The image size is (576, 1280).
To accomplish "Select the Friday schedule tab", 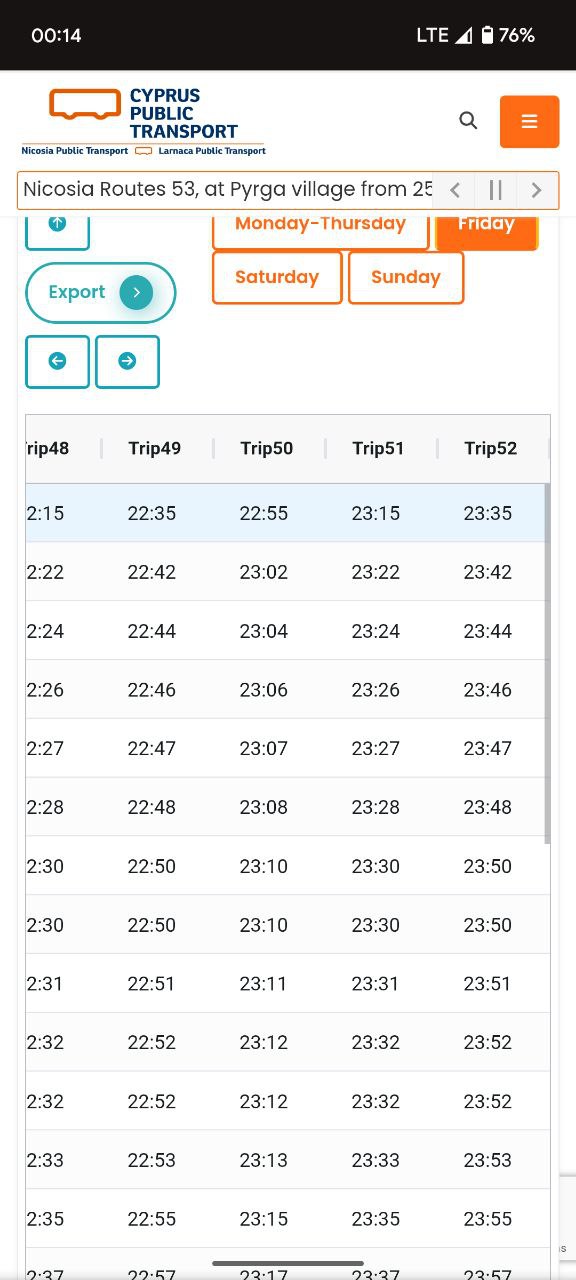I will (486, 226).
